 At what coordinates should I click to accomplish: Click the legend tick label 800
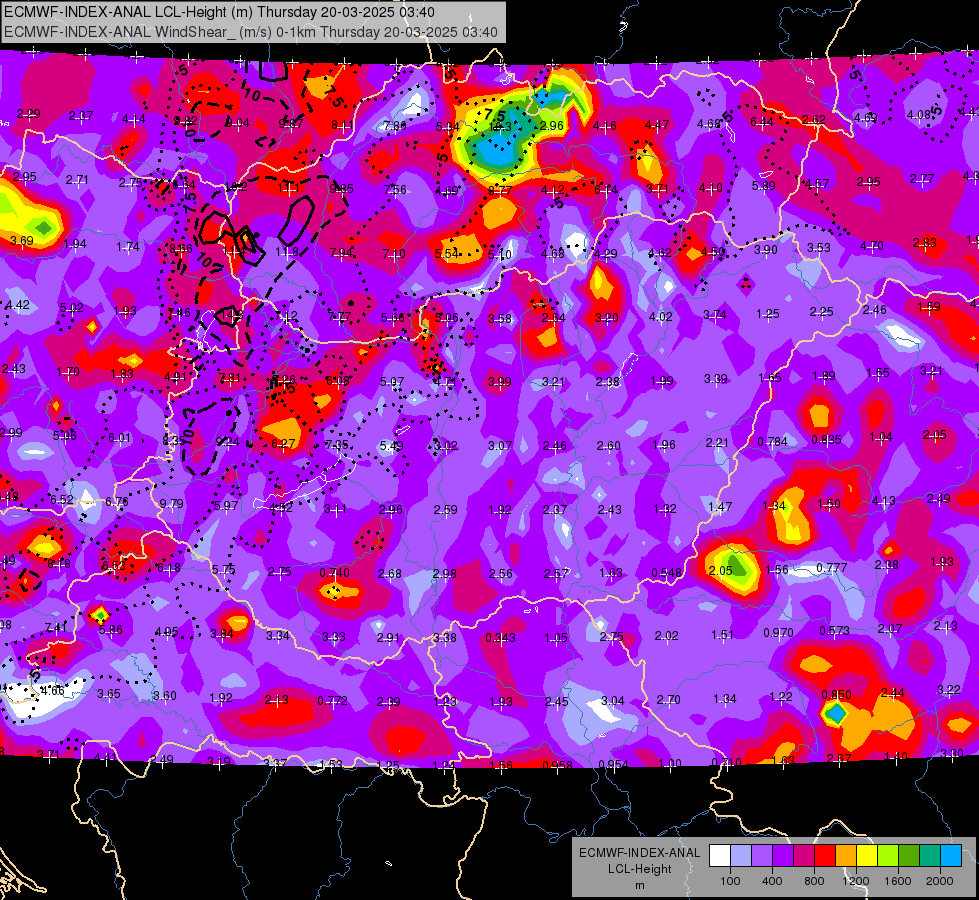pos(814,881)
